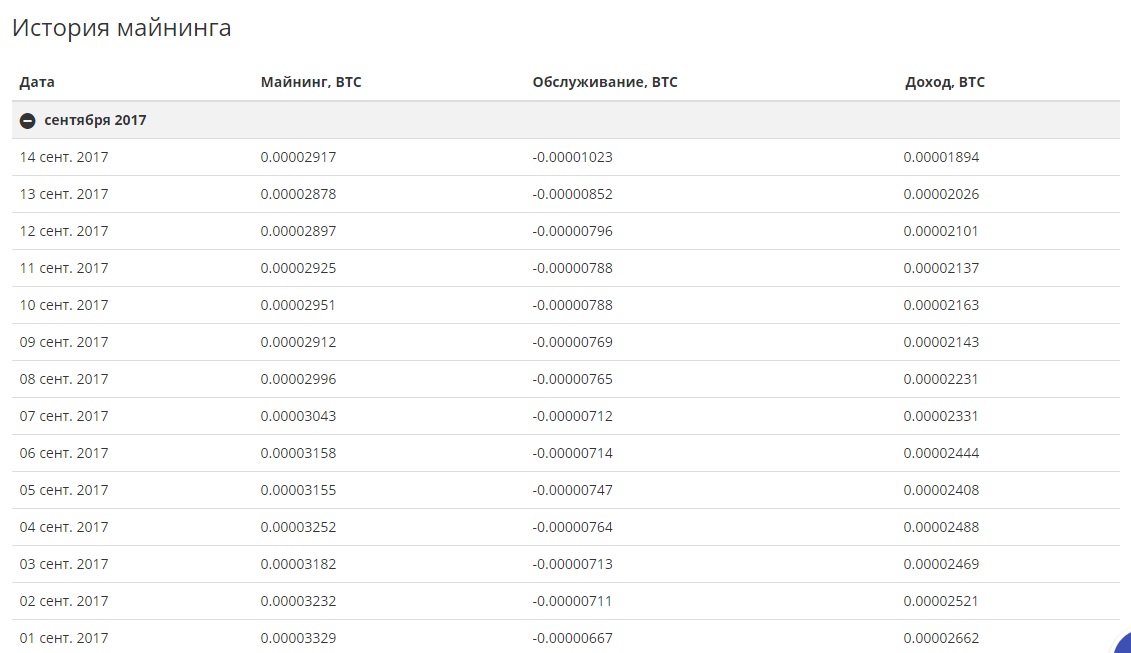Sort by the Майнинг, BTC column header
The width and height of the screenshot is (1131, 653).
click(x=311, y=82)
